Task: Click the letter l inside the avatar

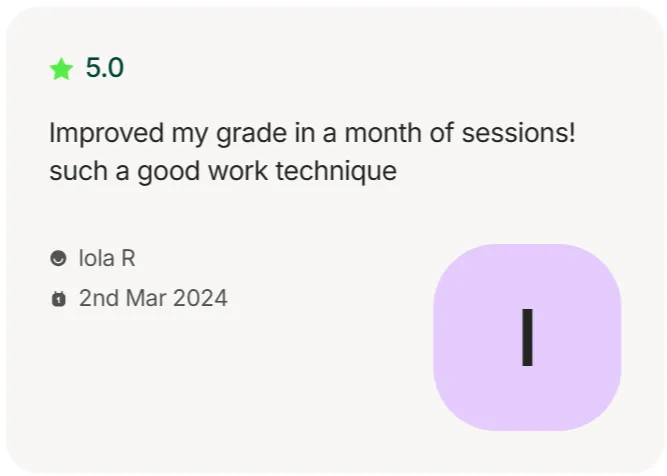Action: tap(527, 337)
